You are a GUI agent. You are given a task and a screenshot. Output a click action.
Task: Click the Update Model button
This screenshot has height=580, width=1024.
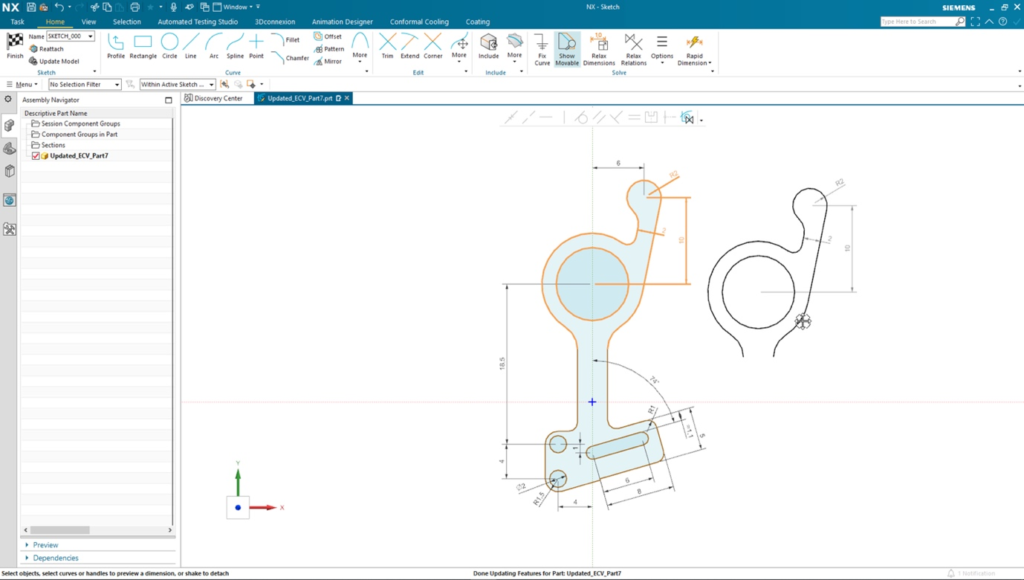[58, 61]
